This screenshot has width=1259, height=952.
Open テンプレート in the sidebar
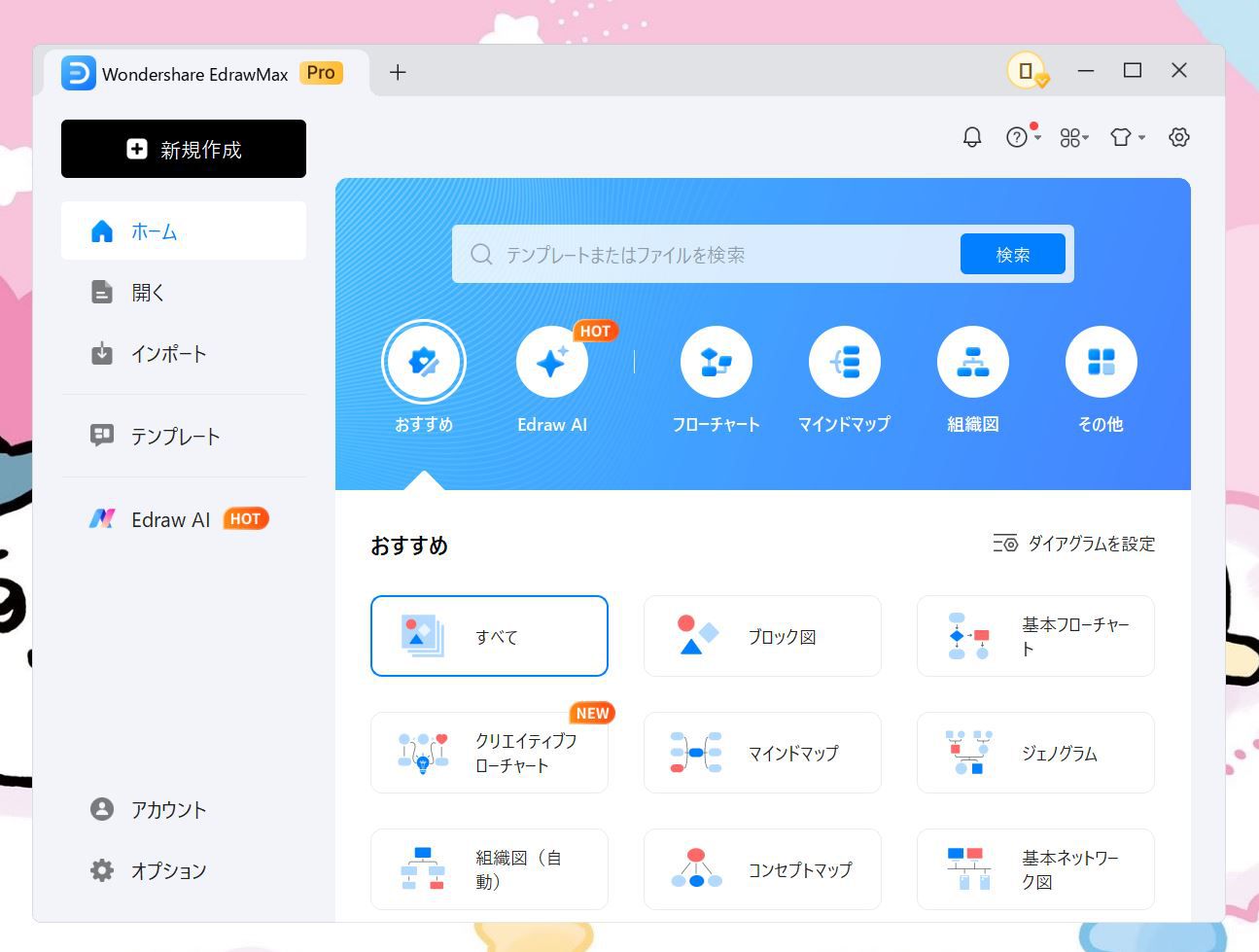(184, 436)
